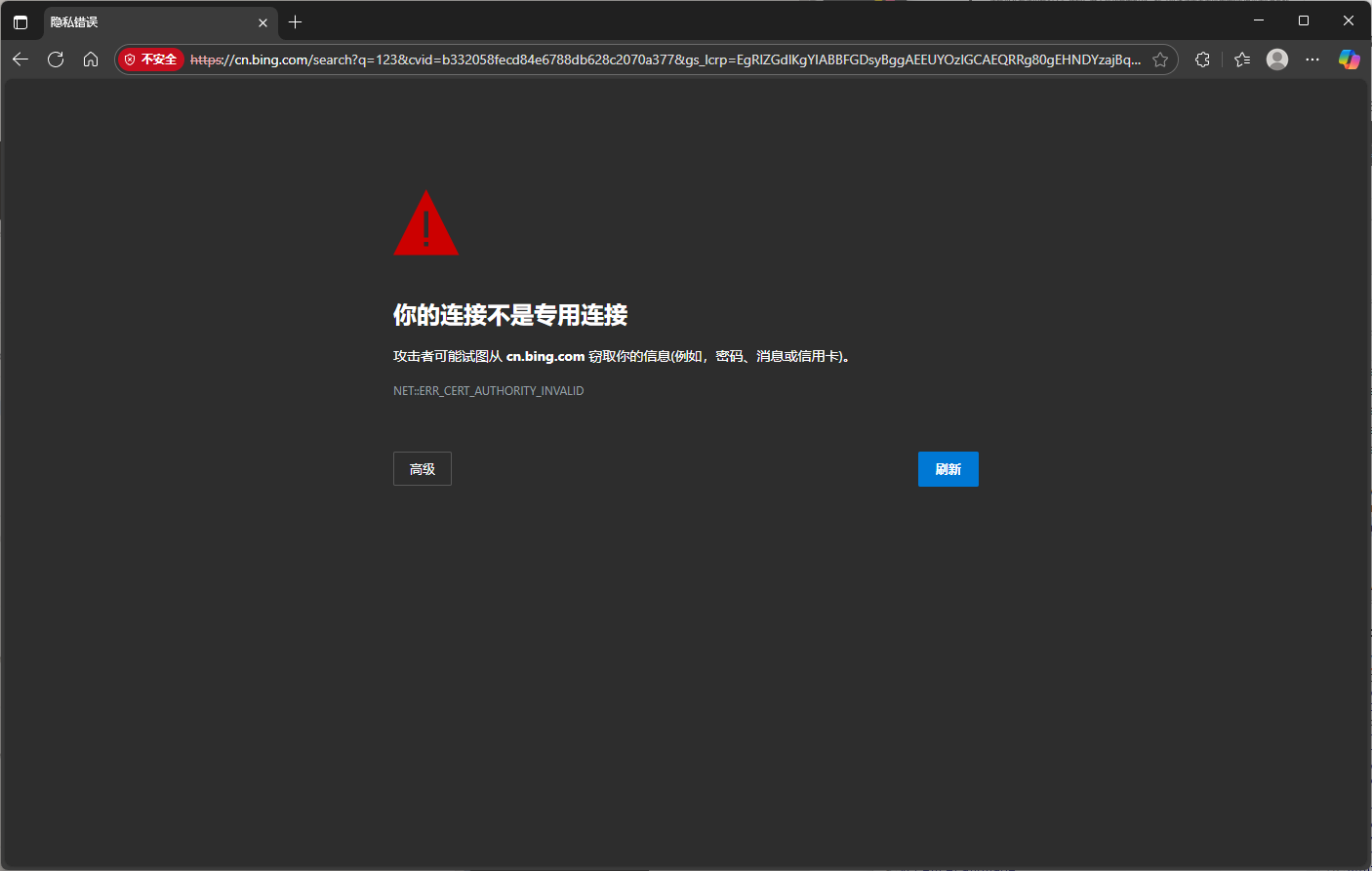This screenshot has height=871, width=1372.
Task: Open the Copilot icon
Action: (x=1349, y=59)
